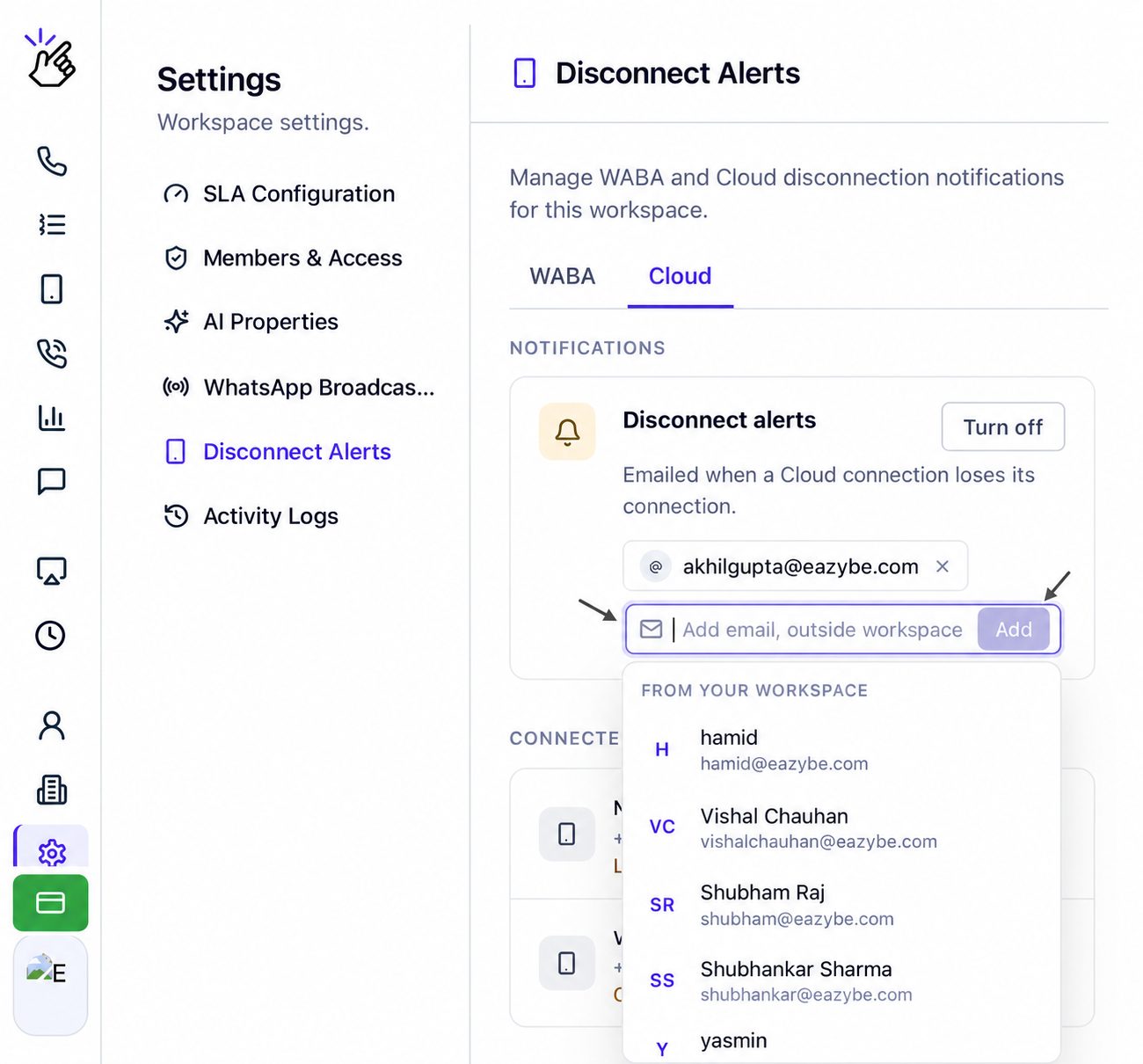Open Activity Logs settings

point(251,516)
